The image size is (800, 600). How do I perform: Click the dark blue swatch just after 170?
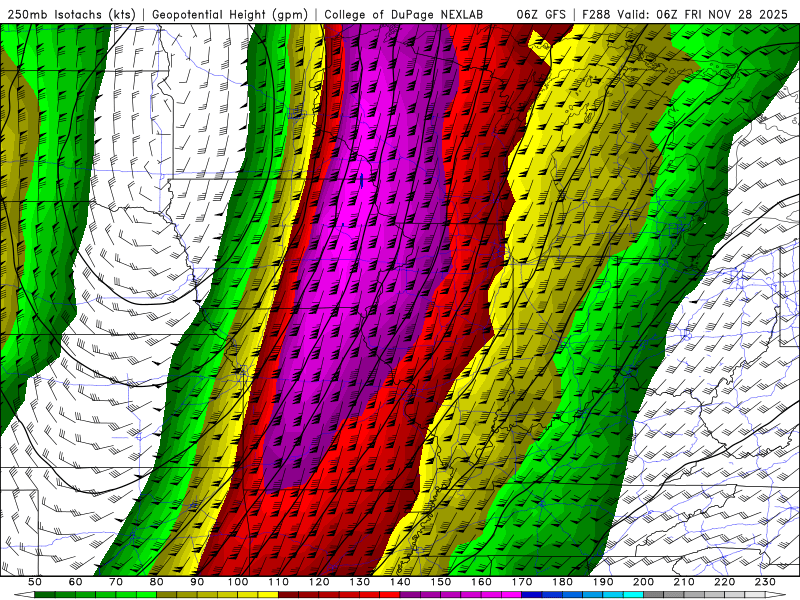532,595
